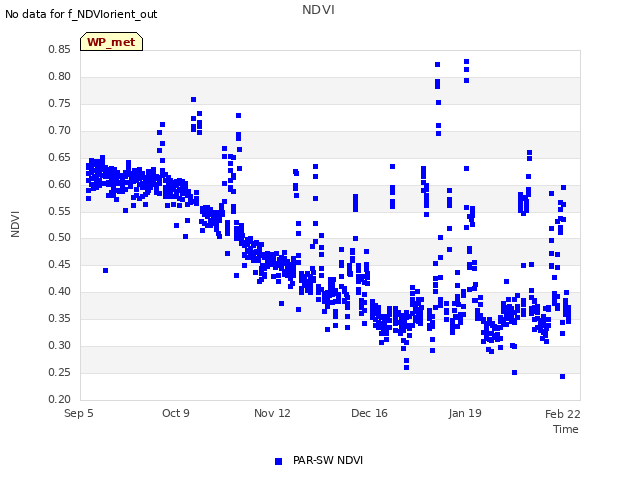
Task: Click the 0.35 y-axis tick label
Action: coord(59,318)
